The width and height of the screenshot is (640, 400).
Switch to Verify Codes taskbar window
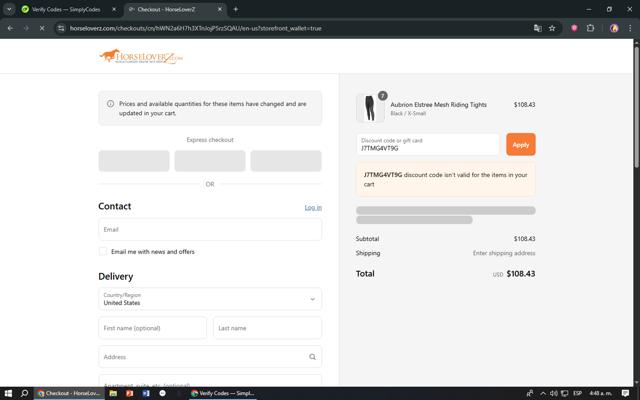click(x=223, y=393)
